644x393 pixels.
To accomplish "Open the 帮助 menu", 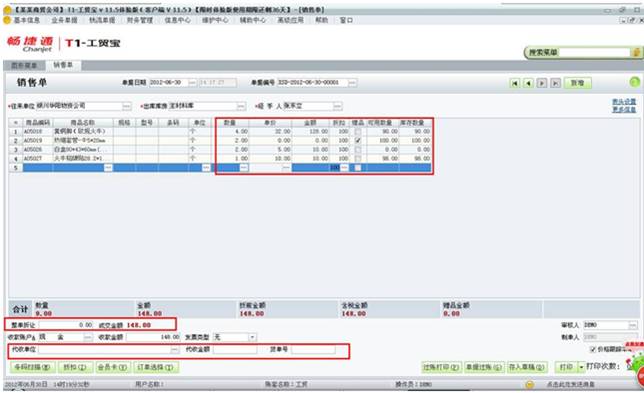I will click(x=321, y=20).
